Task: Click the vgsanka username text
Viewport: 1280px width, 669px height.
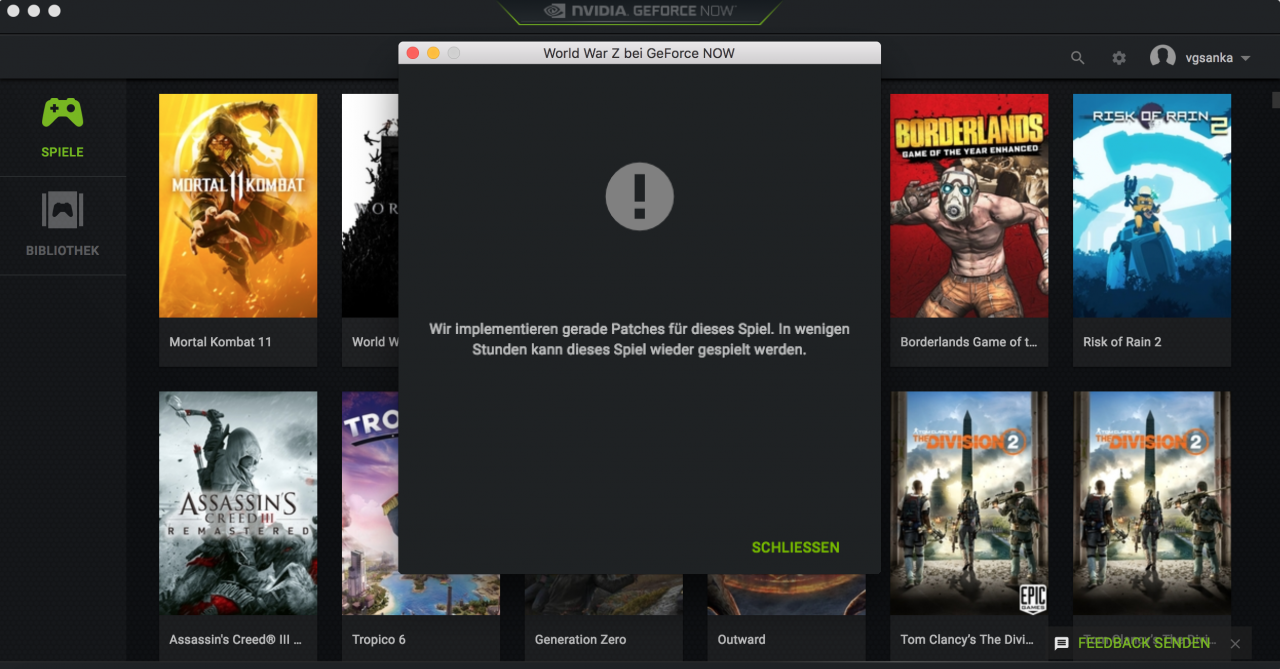Action: click(x=1209, y=58)
